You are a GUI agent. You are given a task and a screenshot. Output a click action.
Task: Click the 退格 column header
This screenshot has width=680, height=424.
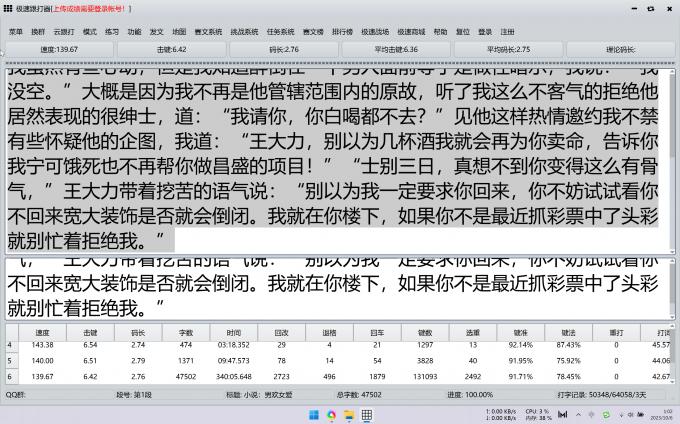330,333
